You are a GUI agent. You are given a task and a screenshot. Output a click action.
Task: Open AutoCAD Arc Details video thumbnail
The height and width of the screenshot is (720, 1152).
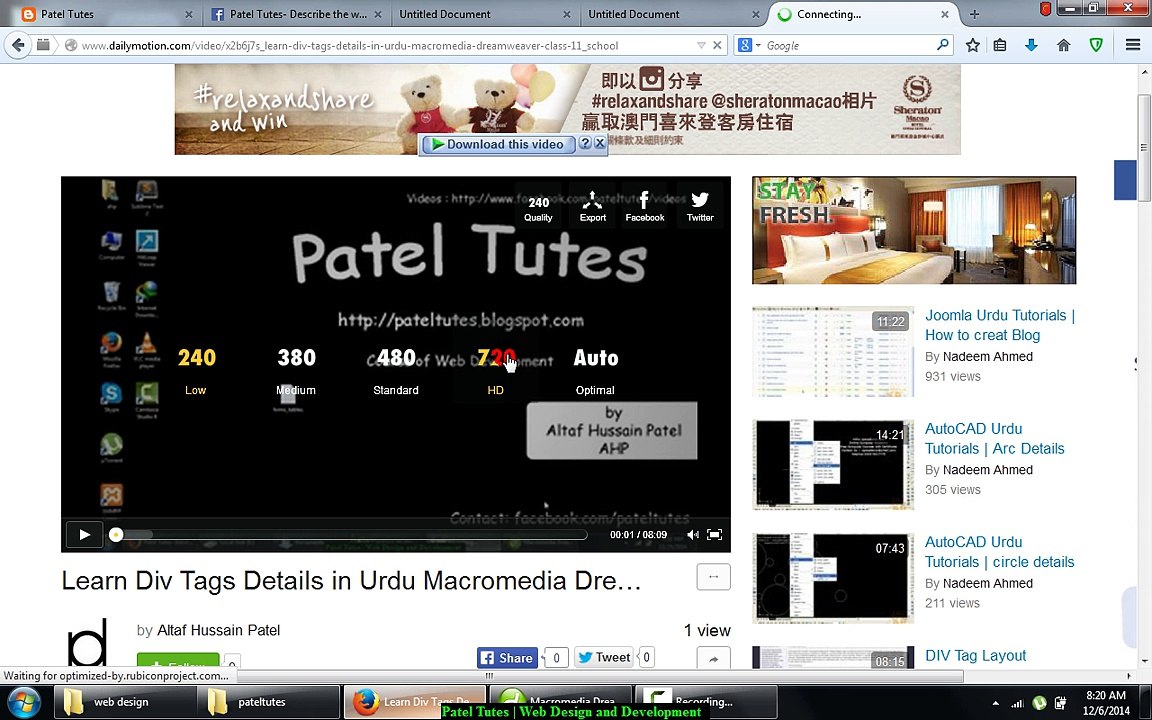pyautogui.click(x=833, y=465)
